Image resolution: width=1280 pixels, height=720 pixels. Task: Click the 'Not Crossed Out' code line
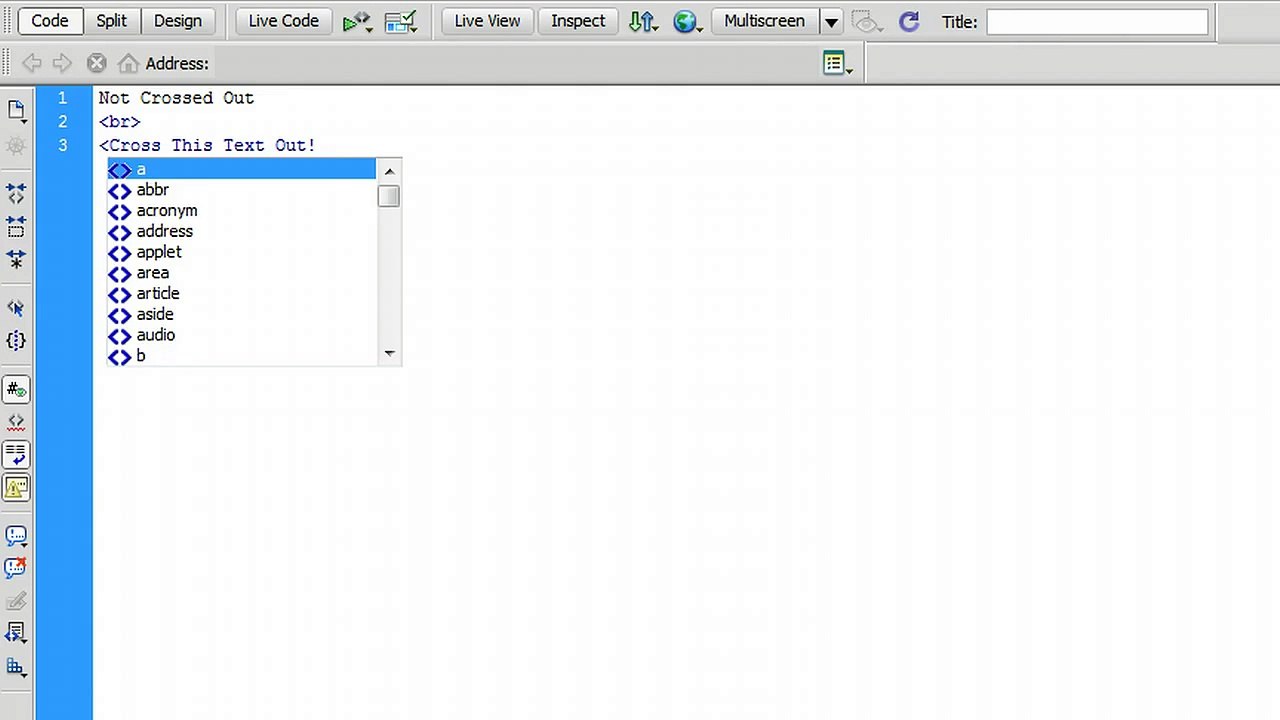pos(176,98)
